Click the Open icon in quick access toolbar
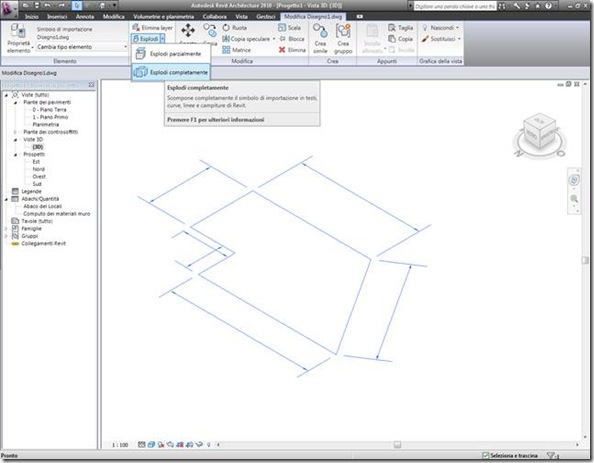 (x=26, y=6)
